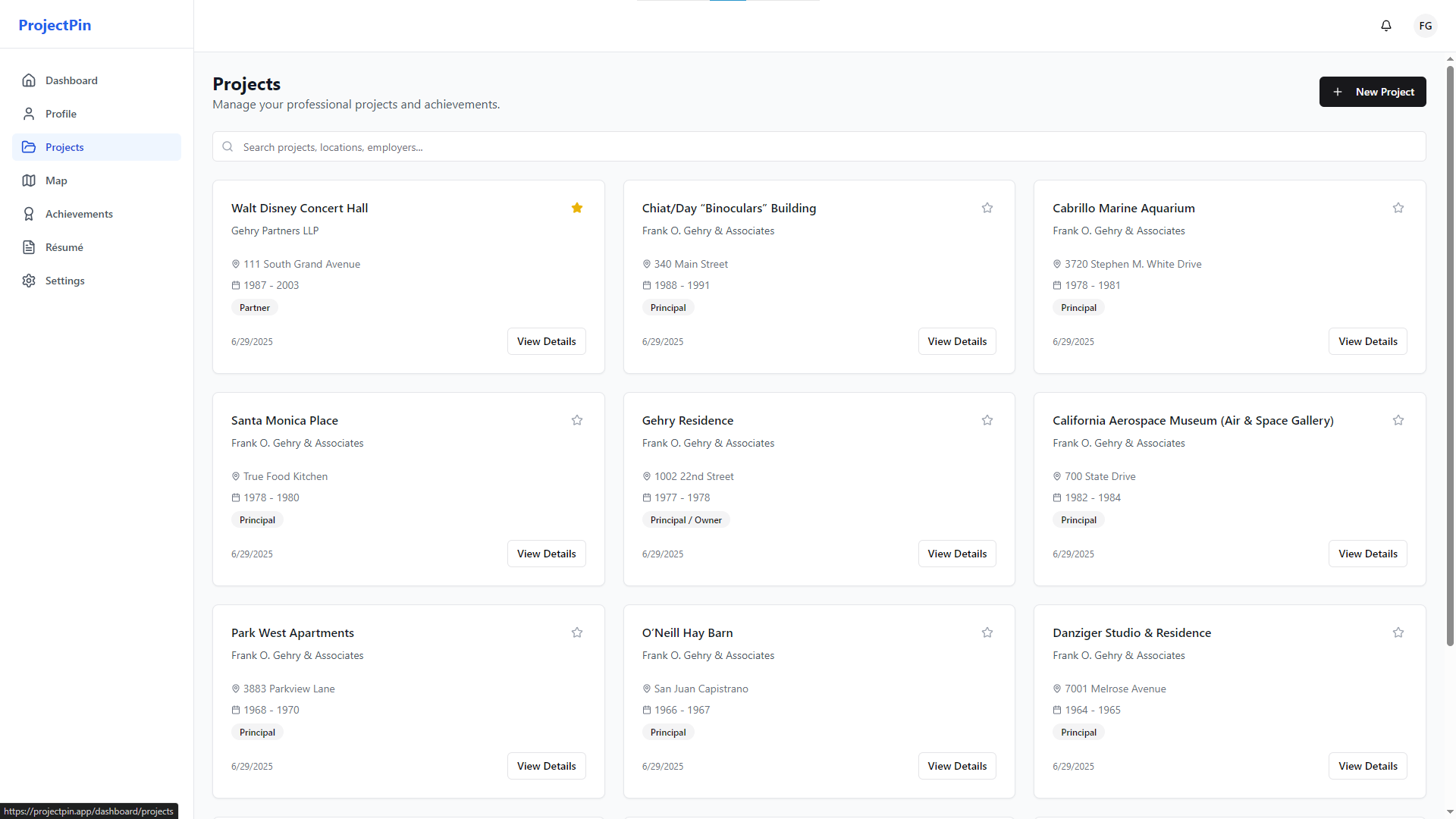The height and width of the screenshot is (819, 1456).
Task: Open the notifications bell icon
Action: tap(1385, 26)
